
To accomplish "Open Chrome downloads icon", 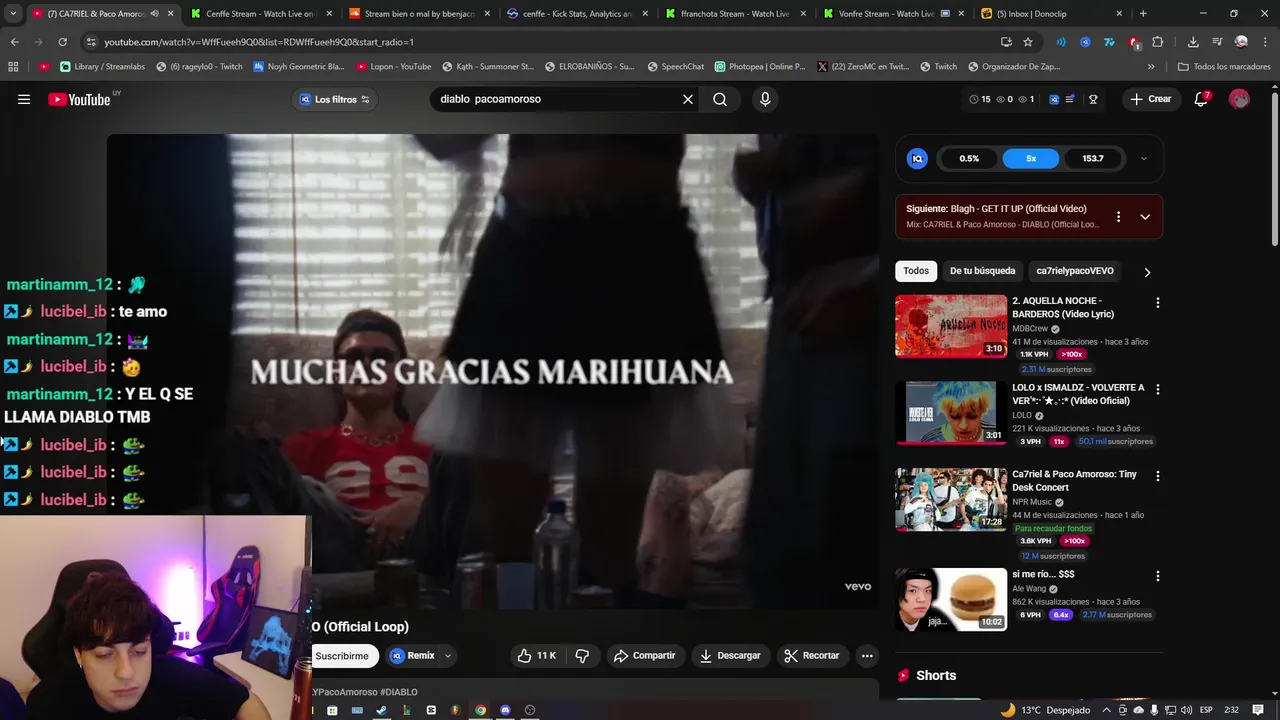I will (x=1193, y=42).
